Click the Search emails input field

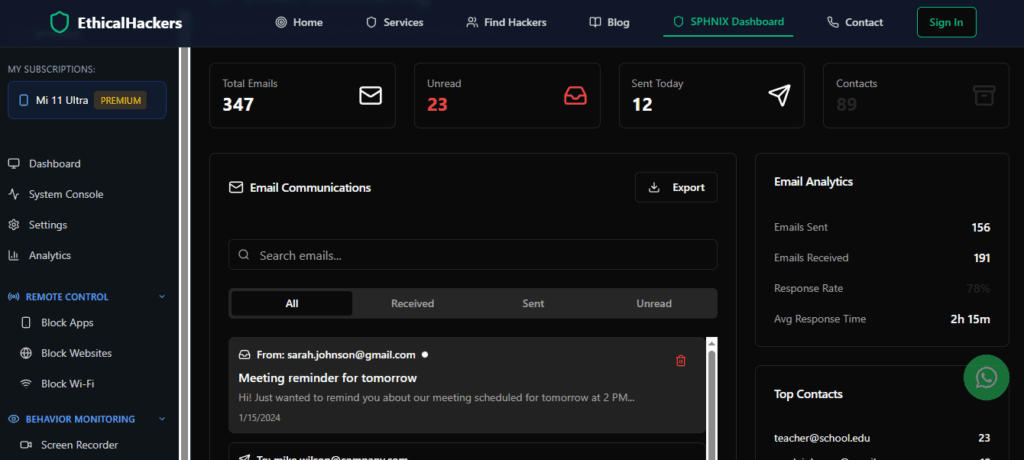point(473,255)
